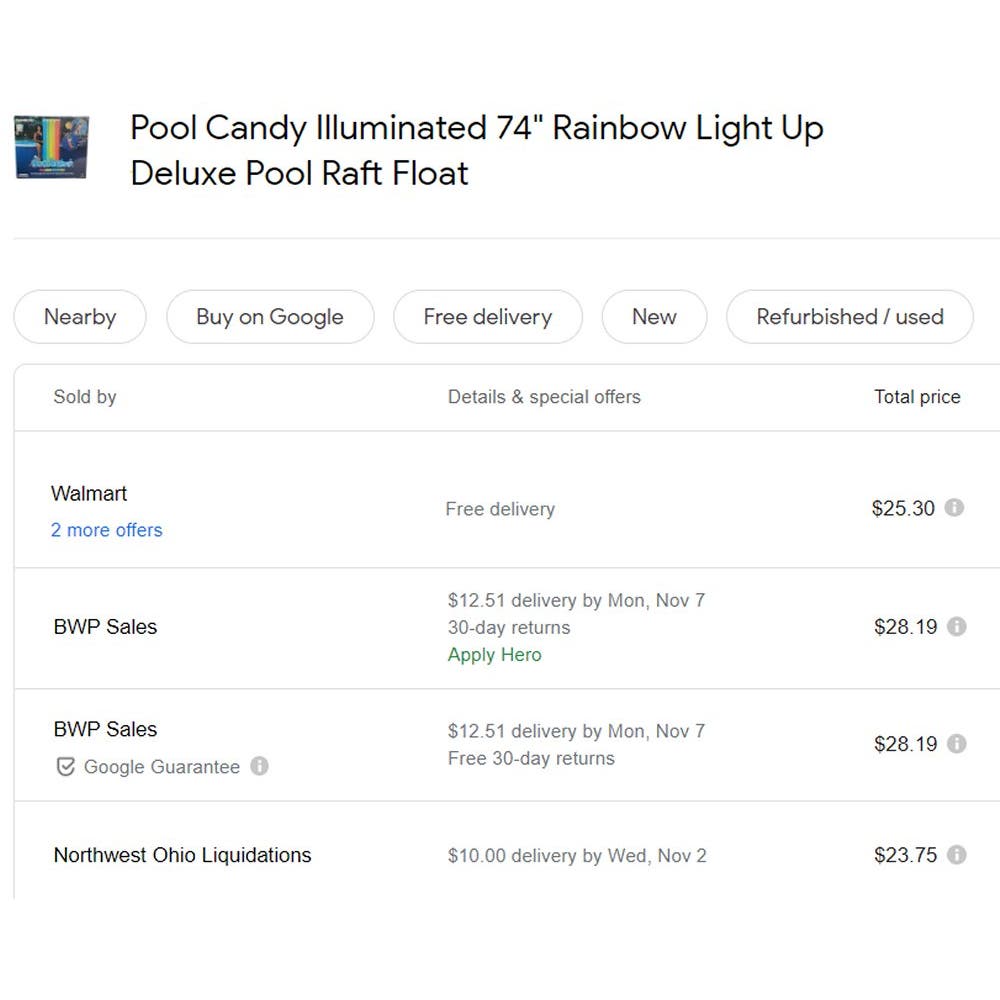Click the pool float product thumbnail

tap(51, 147)
